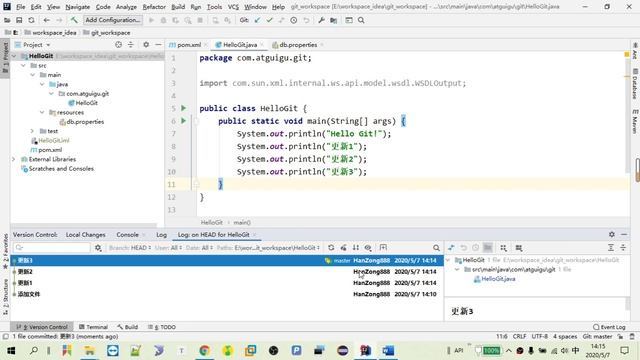Toggle the Database tool window sidebar button
The width and height of the screenshot is (640, 360).
[635, 84]
